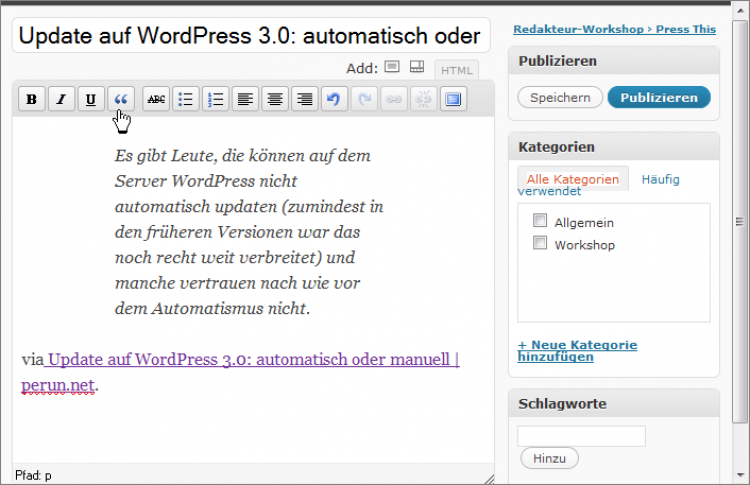Save the draft with Speichern

[x=560, y=97]
